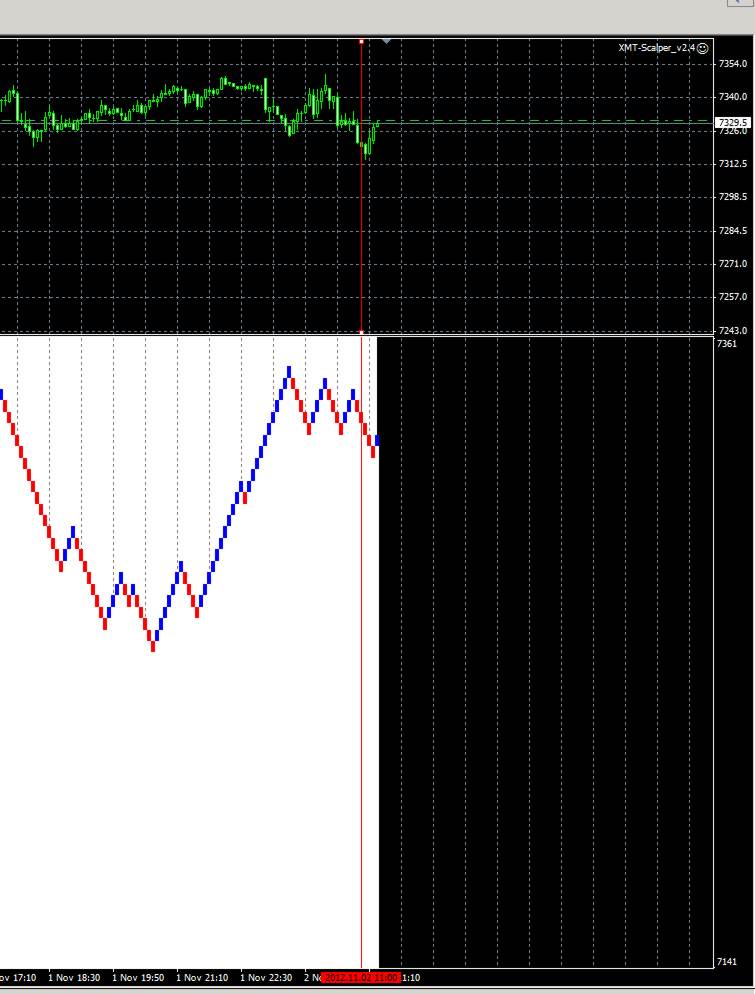755x994 pixels.
Task: Click the 1 Nov 19:50 time label
Action: [138, 978]
